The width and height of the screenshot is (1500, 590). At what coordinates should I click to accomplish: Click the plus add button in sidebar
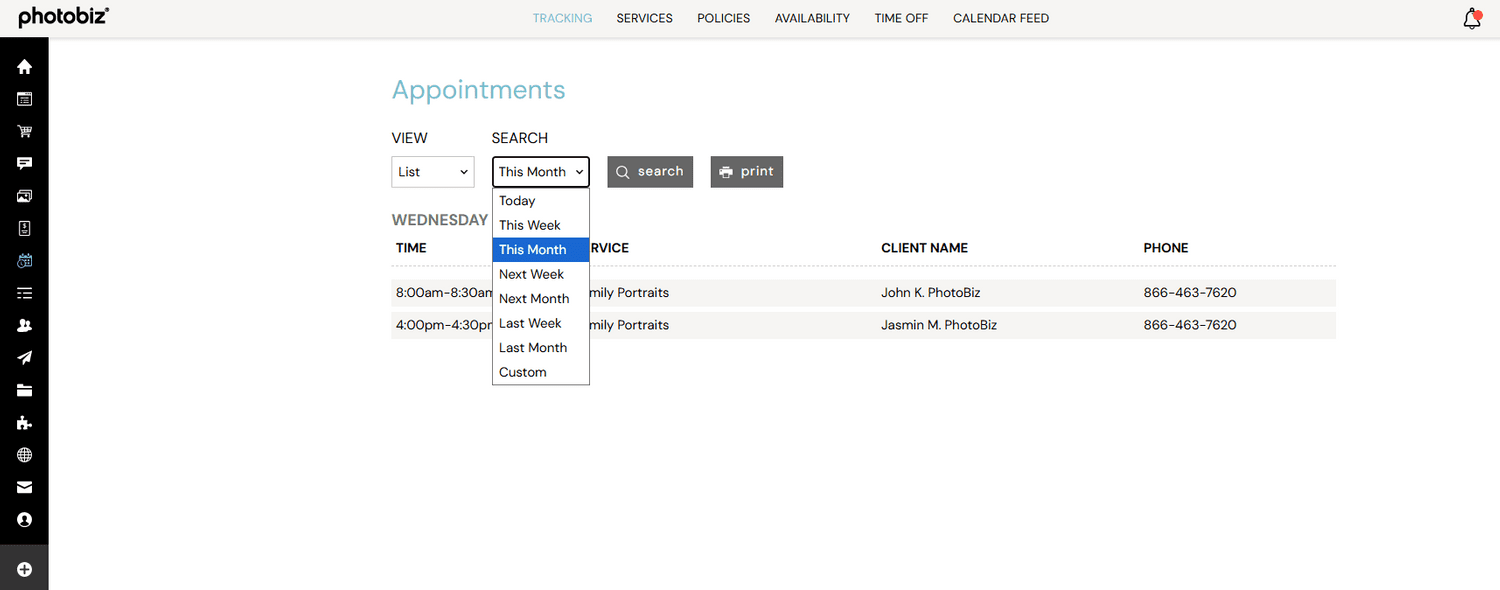pos(24,569)
